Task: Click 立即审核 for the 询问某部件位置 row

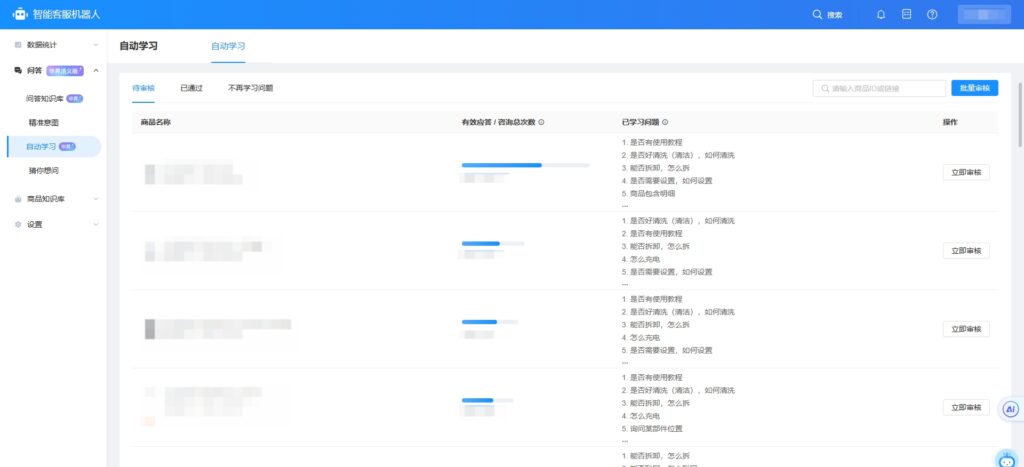Action: click(966, 408)
